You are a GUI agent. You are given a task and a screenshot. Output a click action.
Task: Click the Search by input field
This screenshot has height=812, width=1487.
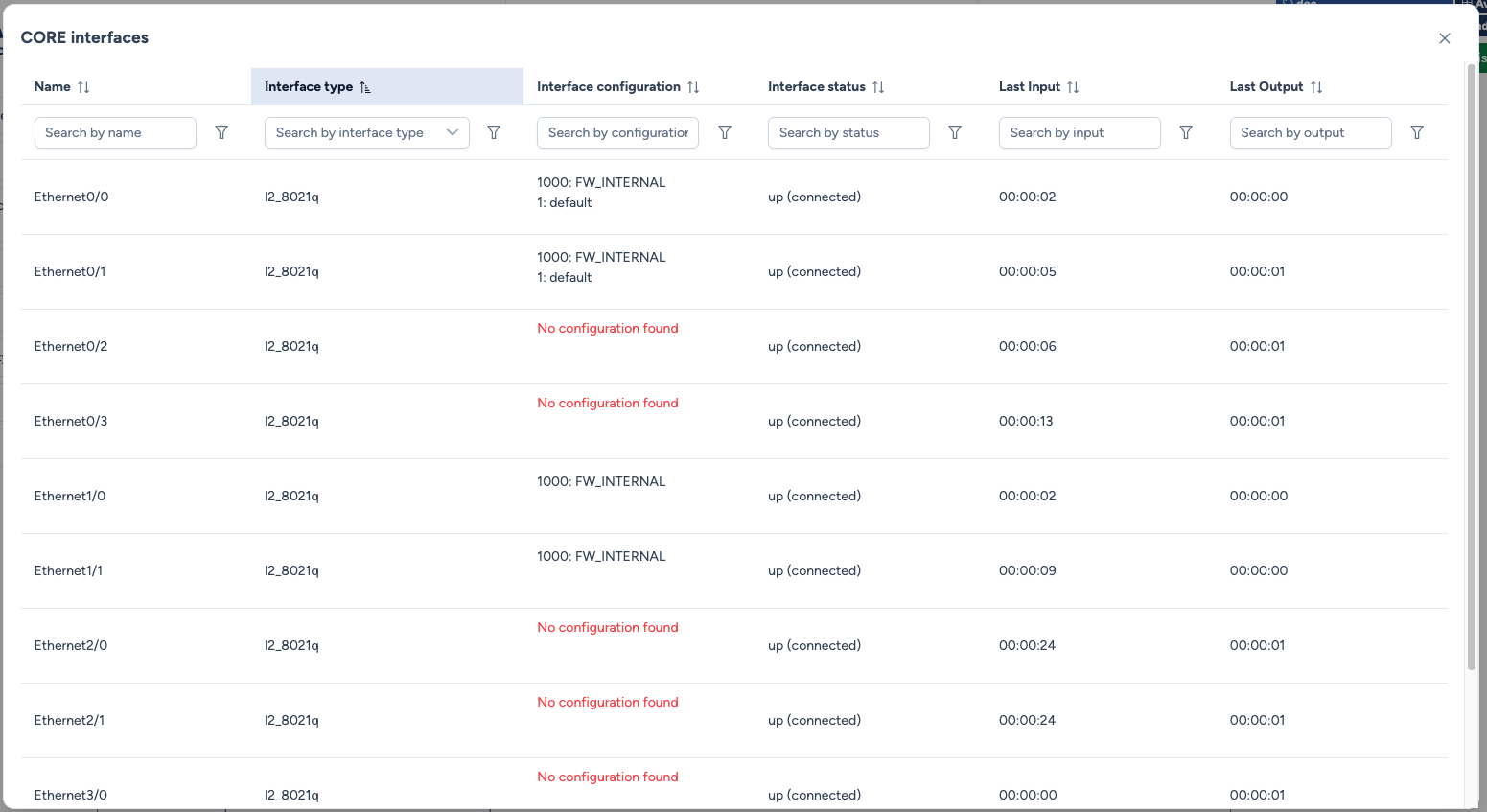point(1080,132)
